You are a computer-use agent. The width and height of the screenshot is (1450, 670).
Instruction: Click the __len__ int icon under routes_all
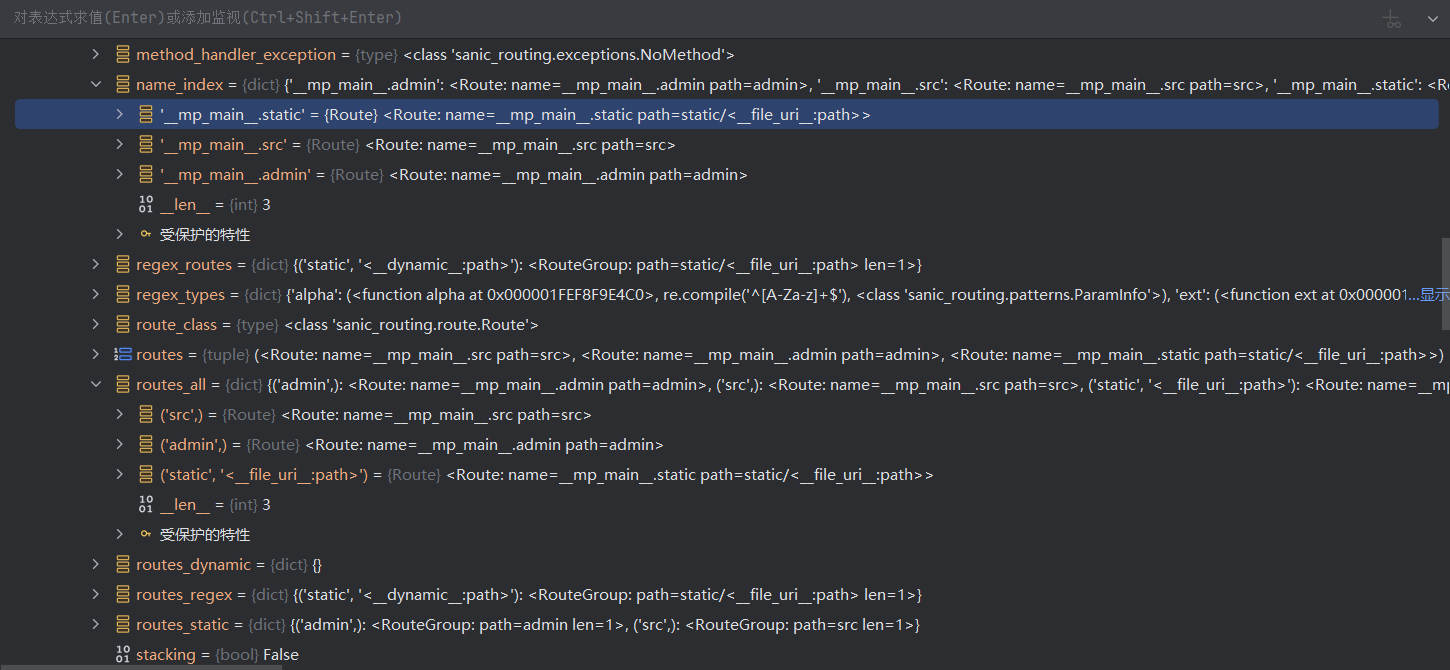tap(147, 505)
